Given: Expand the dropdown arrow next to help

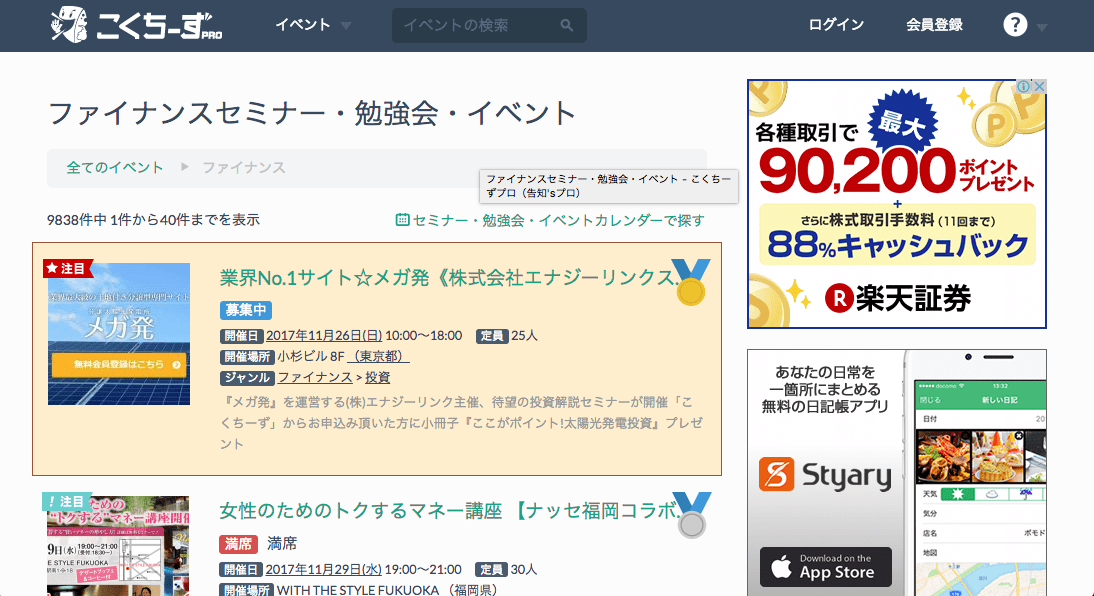Looking at the screenshot, I should click(x=1042, y=27).
